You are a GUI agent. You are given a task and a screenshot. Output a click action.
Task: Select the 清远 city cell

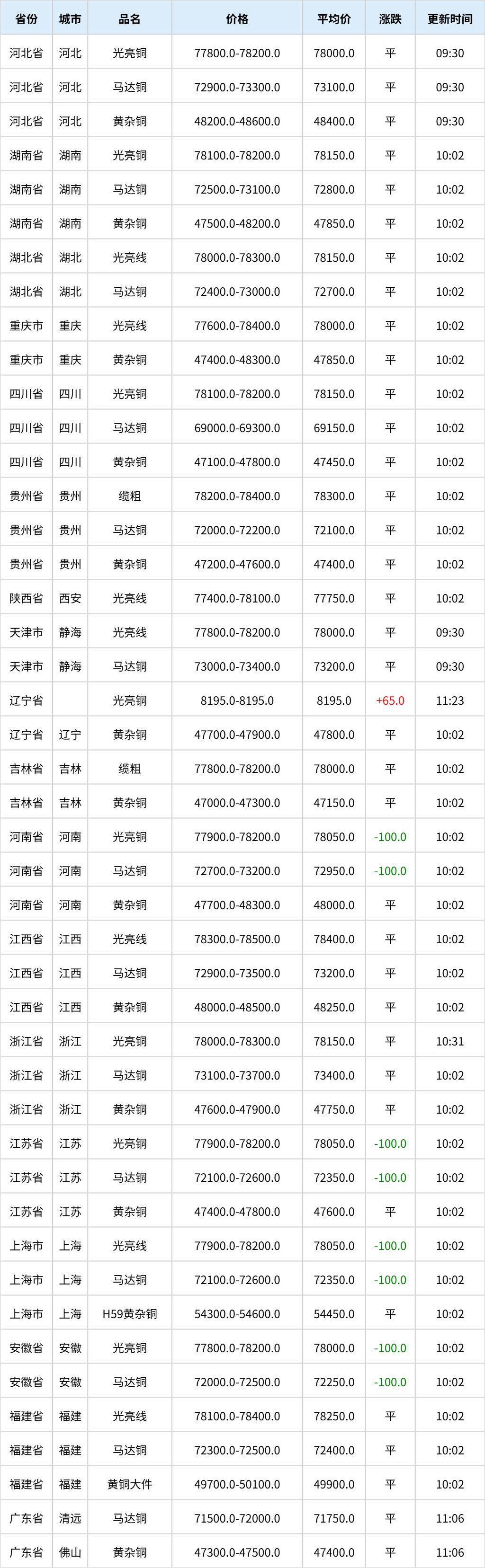70,1519
